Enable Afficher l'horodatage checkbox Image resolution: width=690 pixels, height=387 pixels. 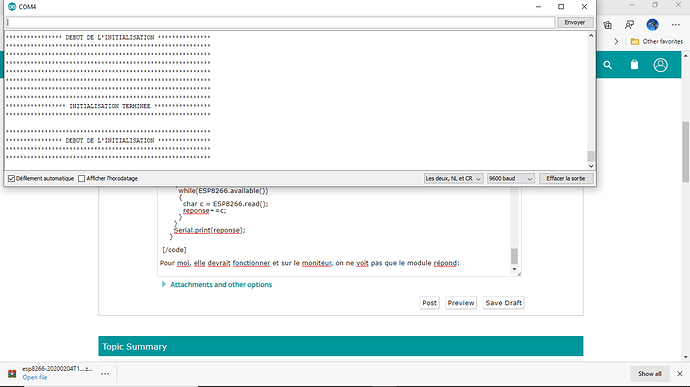pyautogui.click(x=81, y=178)
